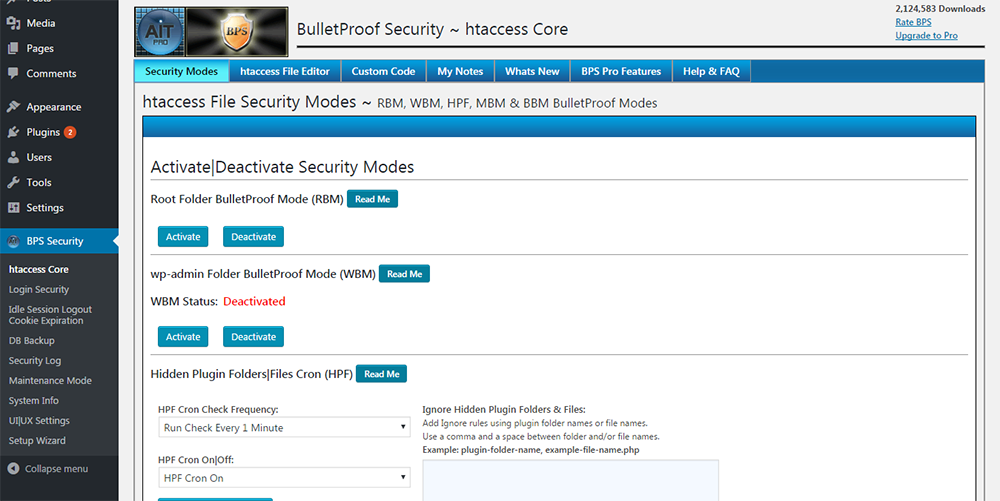
Task: Click the Media icon in sidebar
Action: click(13, 23)
